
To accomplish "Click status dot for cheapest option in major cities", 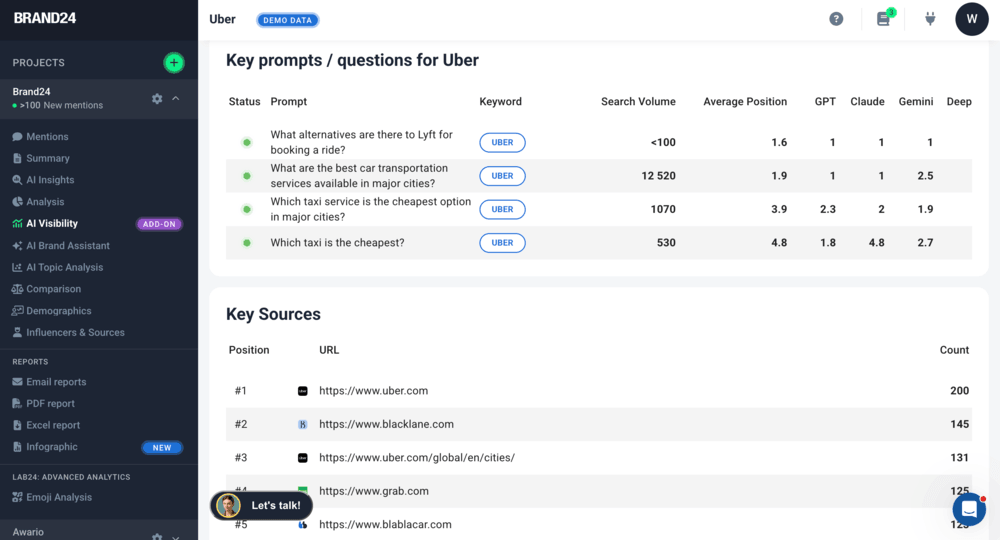I will click(x=247, y=209).
